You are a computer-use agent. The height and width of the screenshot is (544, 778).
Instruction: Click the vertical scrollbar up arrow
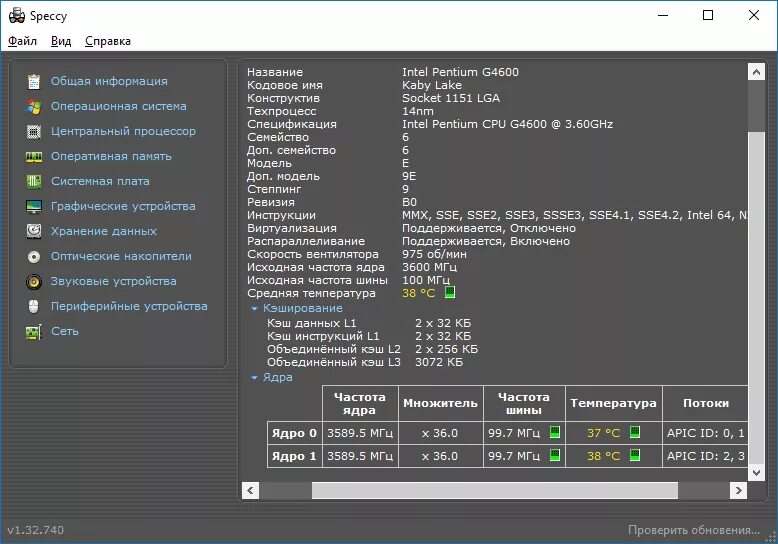(x=756, y=72)
